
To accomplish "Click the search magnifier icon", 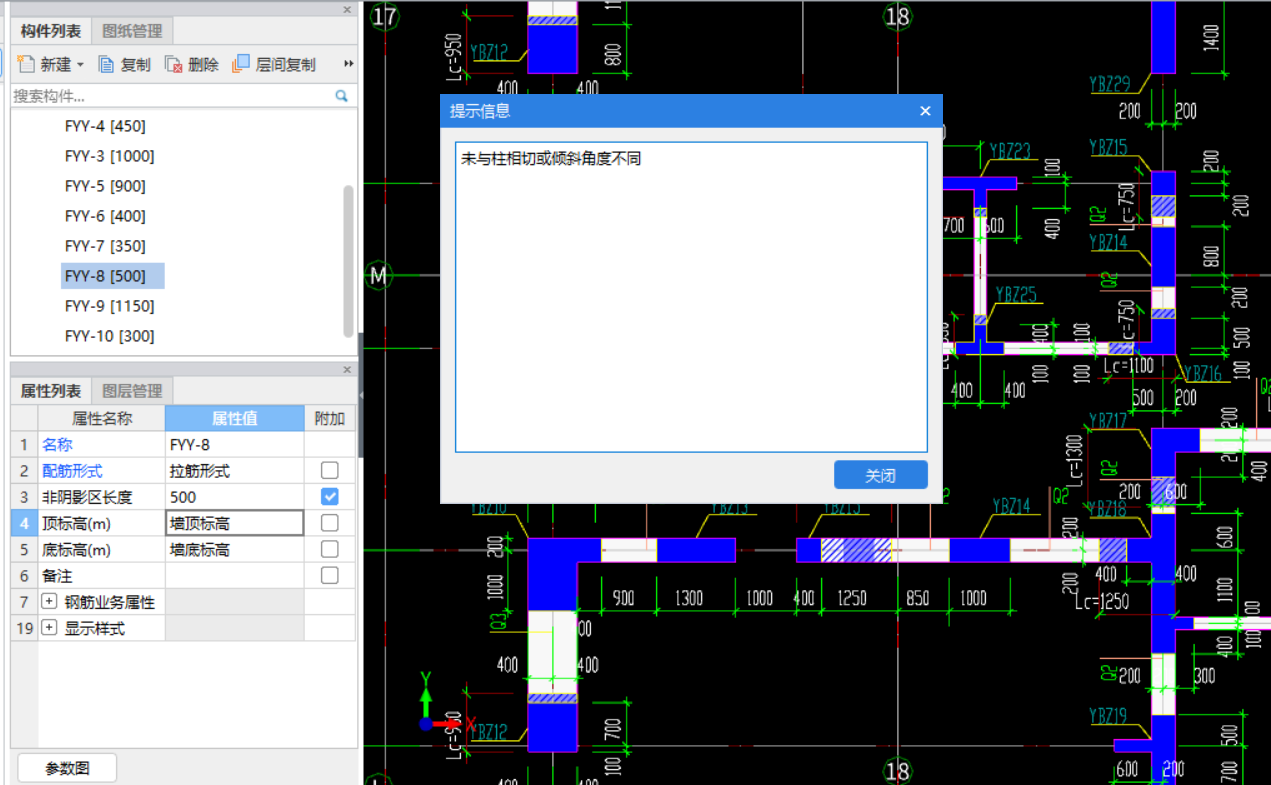I will click(x=342, y=96).
